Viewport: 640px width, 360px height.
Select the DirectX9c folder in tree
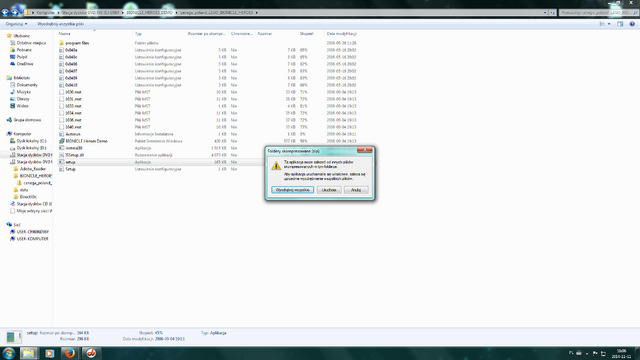tap(28, 197)
